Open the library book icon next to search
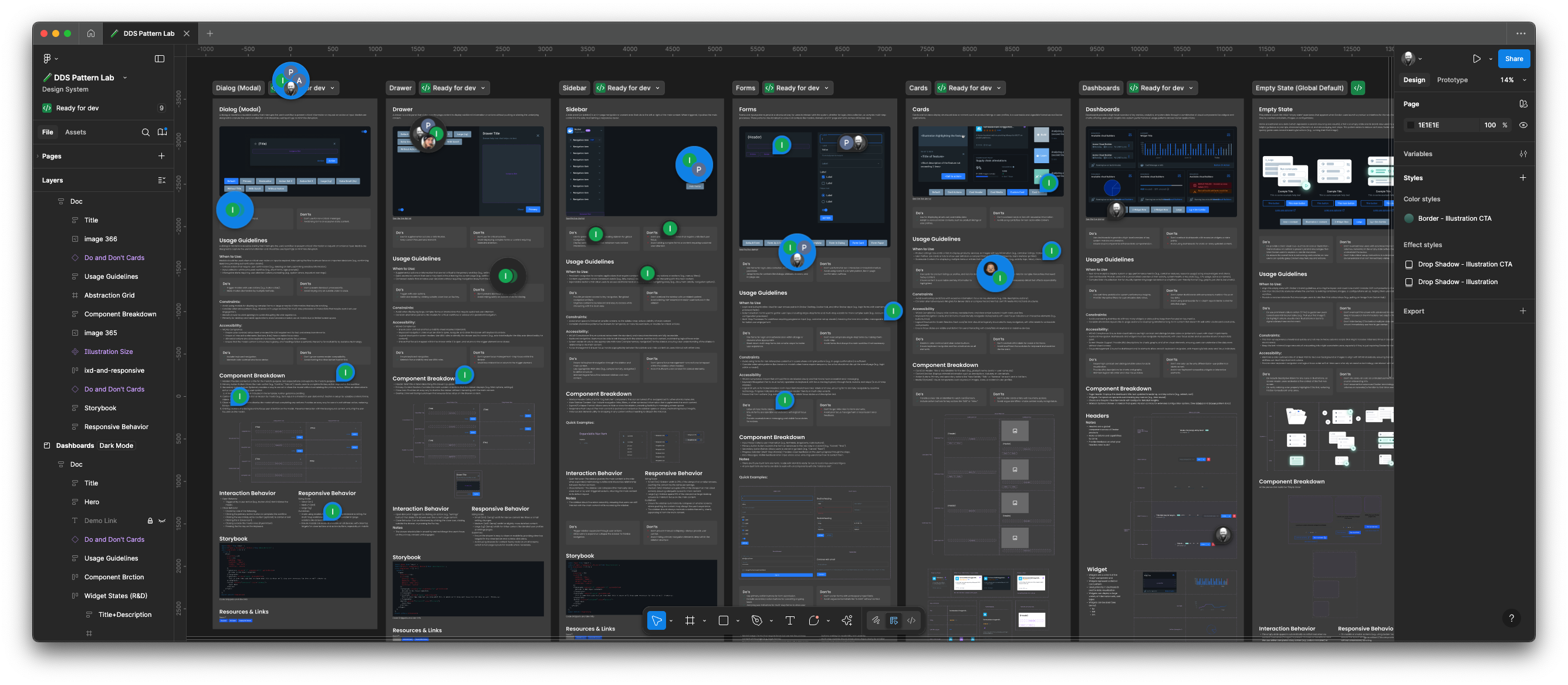This screenshot has width=1568, height=685. pos(162,131)
